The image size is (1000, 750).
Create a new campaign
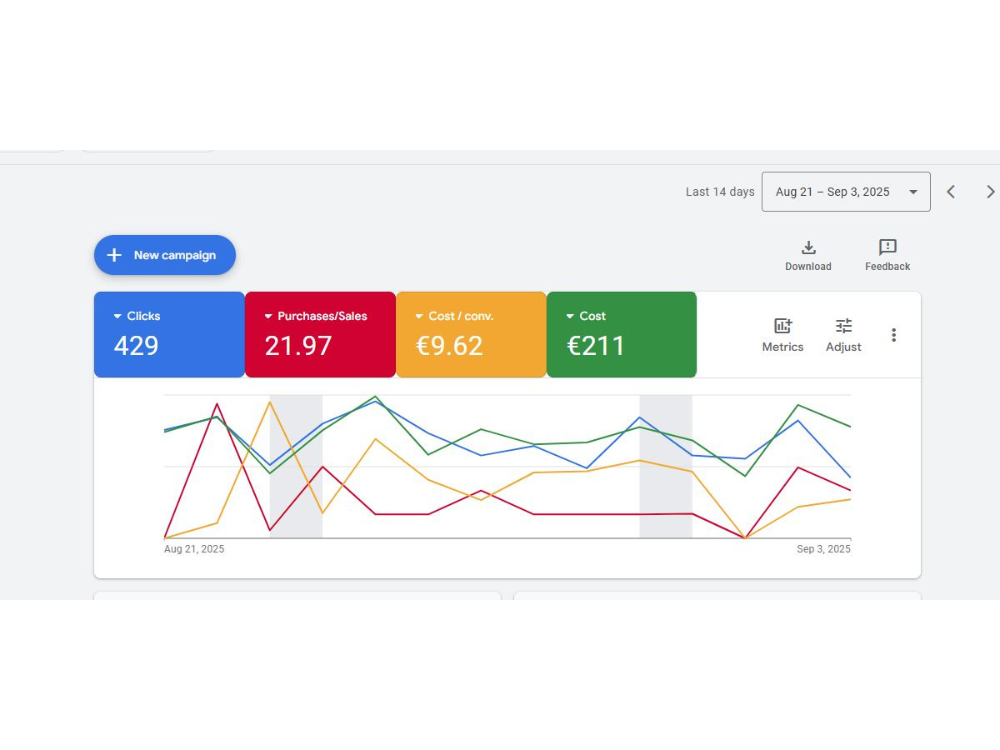164,255
